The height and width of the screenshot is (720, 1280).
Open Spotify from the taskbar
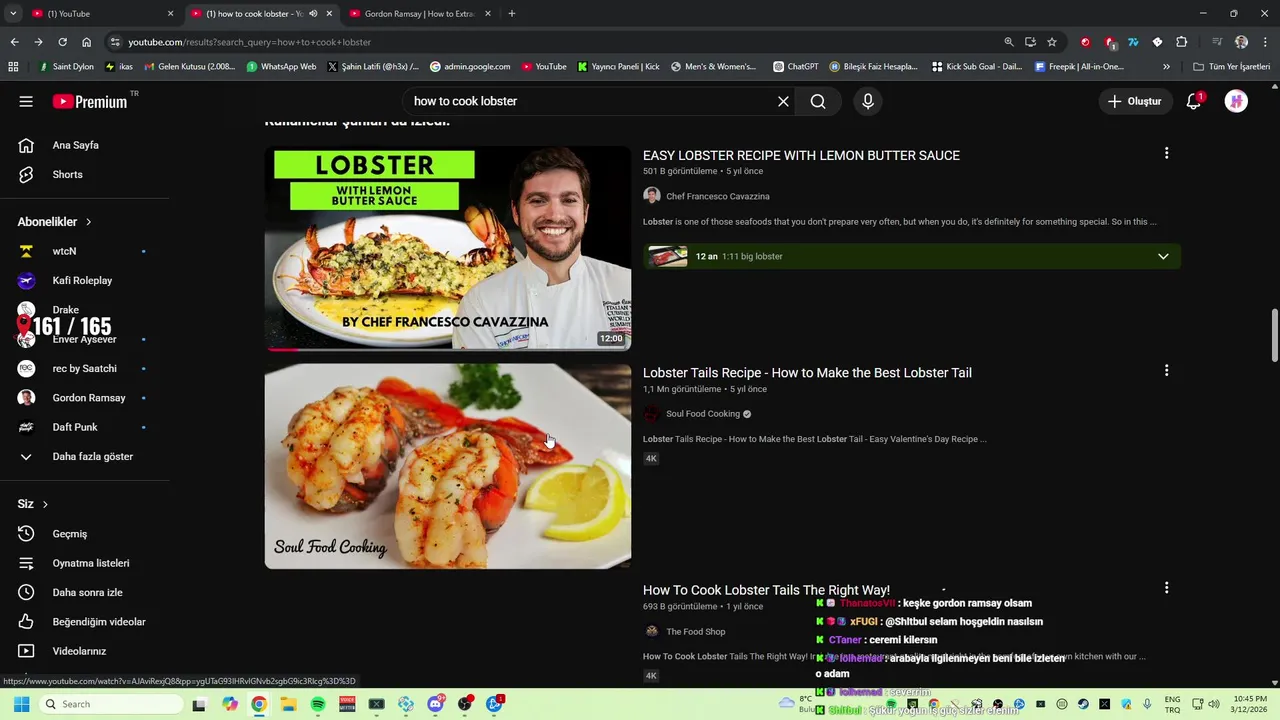point(318,704)
